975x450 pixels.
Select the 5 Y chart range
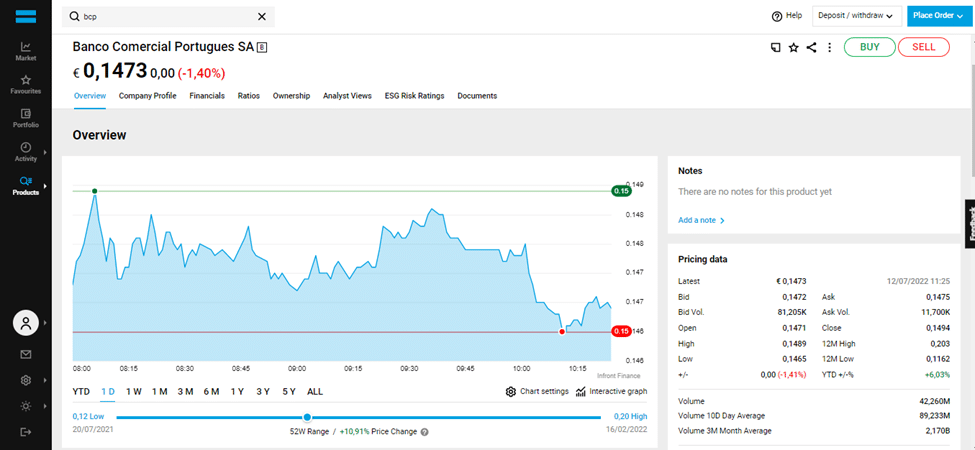(x=289, y=392)
